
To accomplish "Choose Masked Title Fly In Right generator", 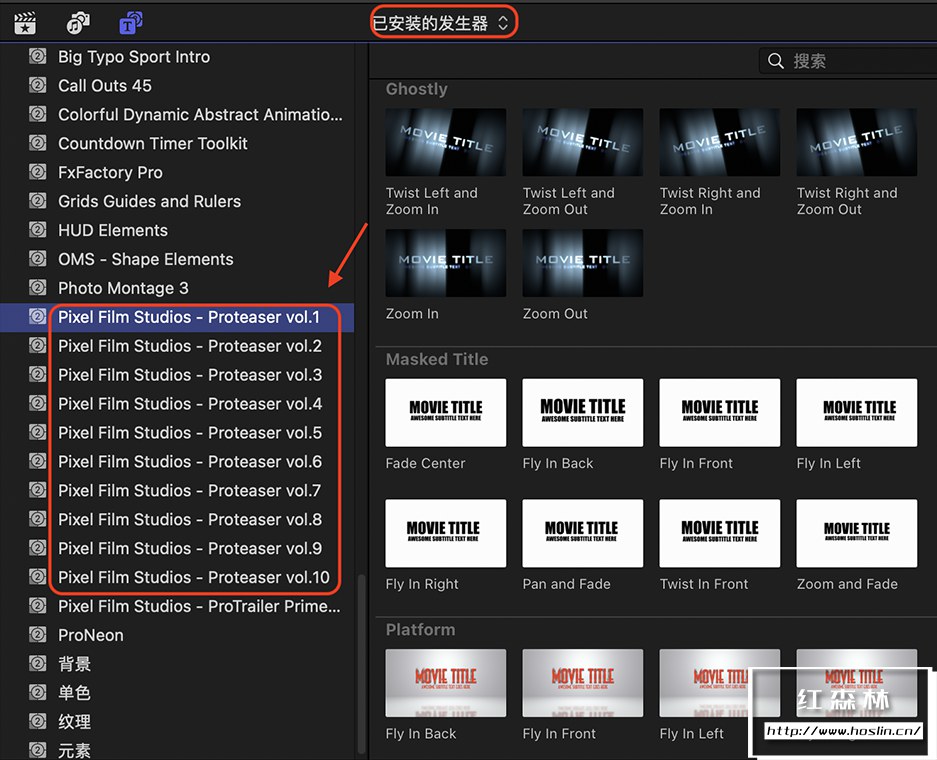I will [x=446, y=533].
